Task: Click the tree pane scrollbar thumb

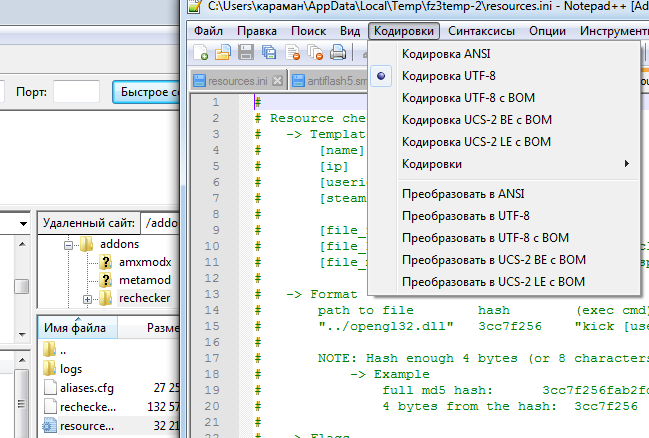Action: pos(22,286)
